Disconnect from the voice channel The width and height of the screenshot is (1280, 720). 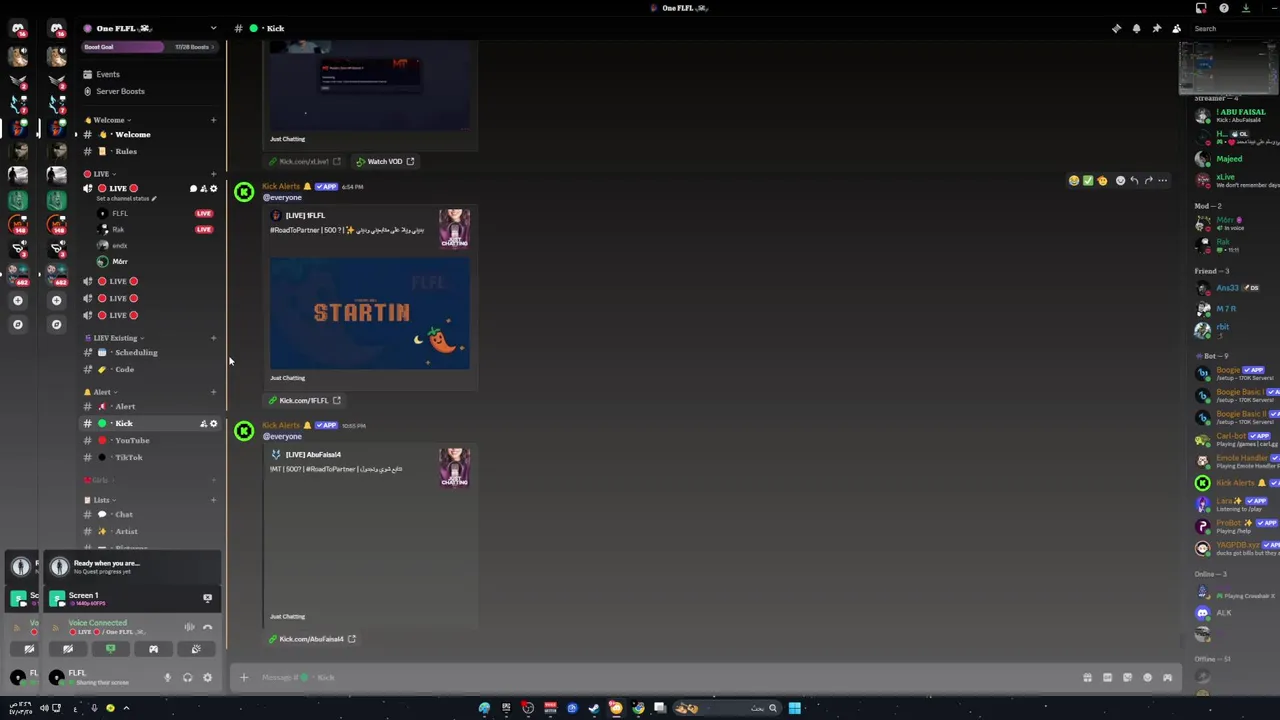tap(207, 627)
